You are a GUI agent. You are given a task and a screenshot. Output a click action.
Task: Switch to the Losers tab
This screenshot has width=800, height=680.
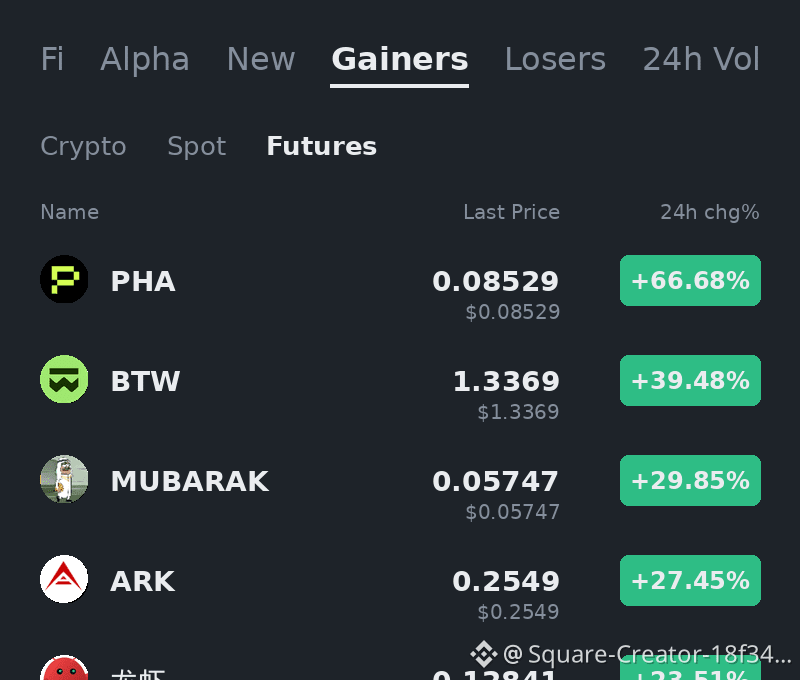[x=555, y=59]
